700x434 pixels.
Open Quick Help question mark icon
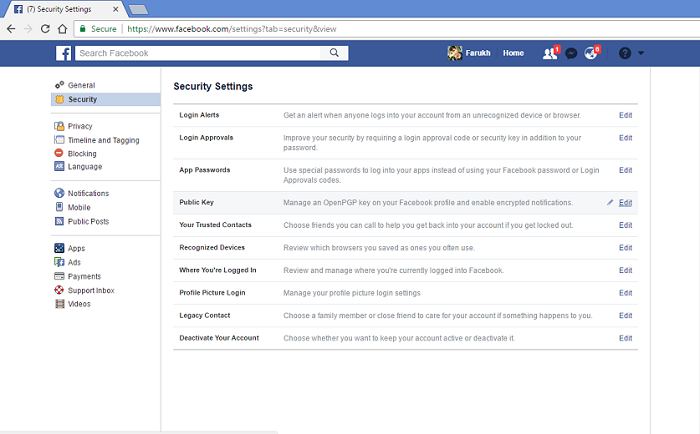tap(625, 53)
